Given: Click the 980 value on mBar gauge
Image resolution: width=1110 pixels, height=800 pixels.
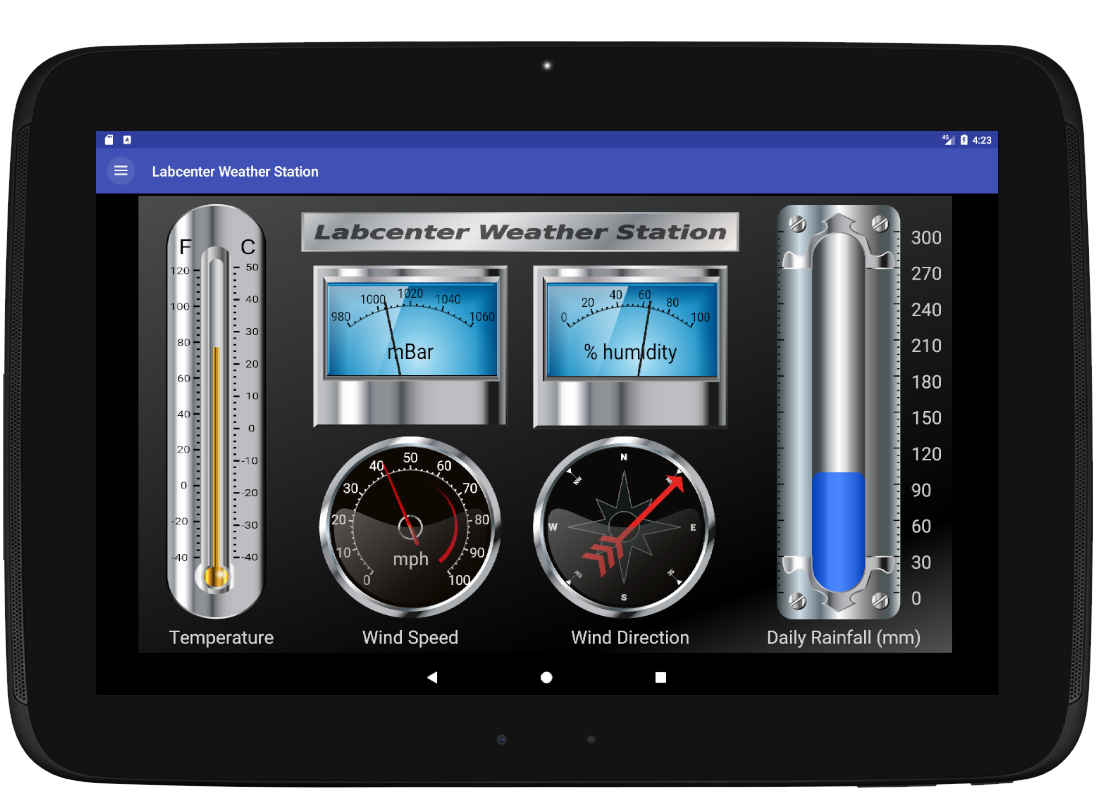Looking at the screenshot, I should coord(341,317).
